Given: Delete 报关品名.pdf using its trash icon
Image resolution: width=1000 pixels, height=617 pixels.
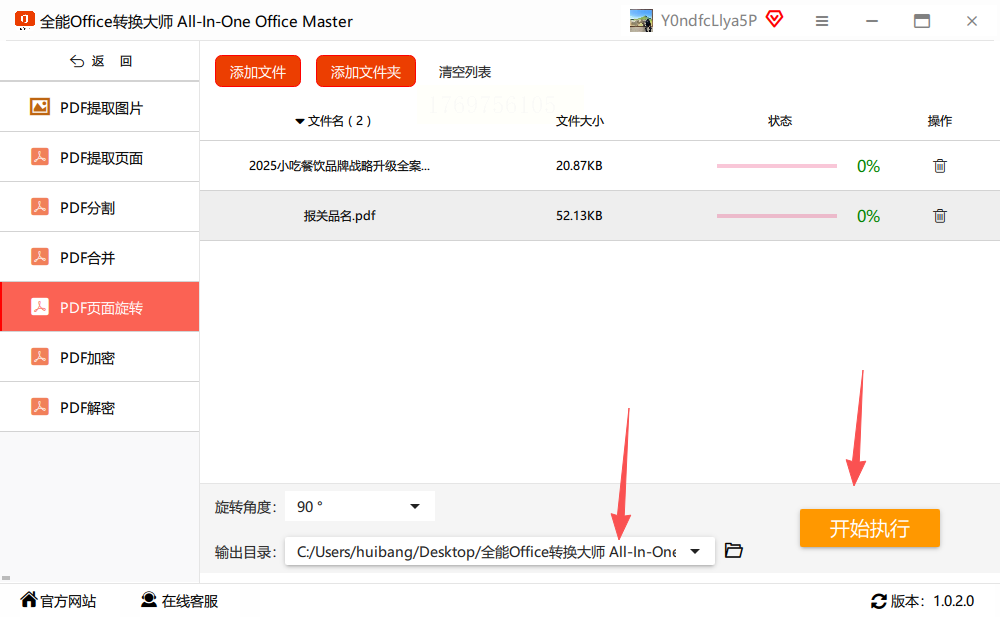Looking at the screenshot, I should pos(939,216).
